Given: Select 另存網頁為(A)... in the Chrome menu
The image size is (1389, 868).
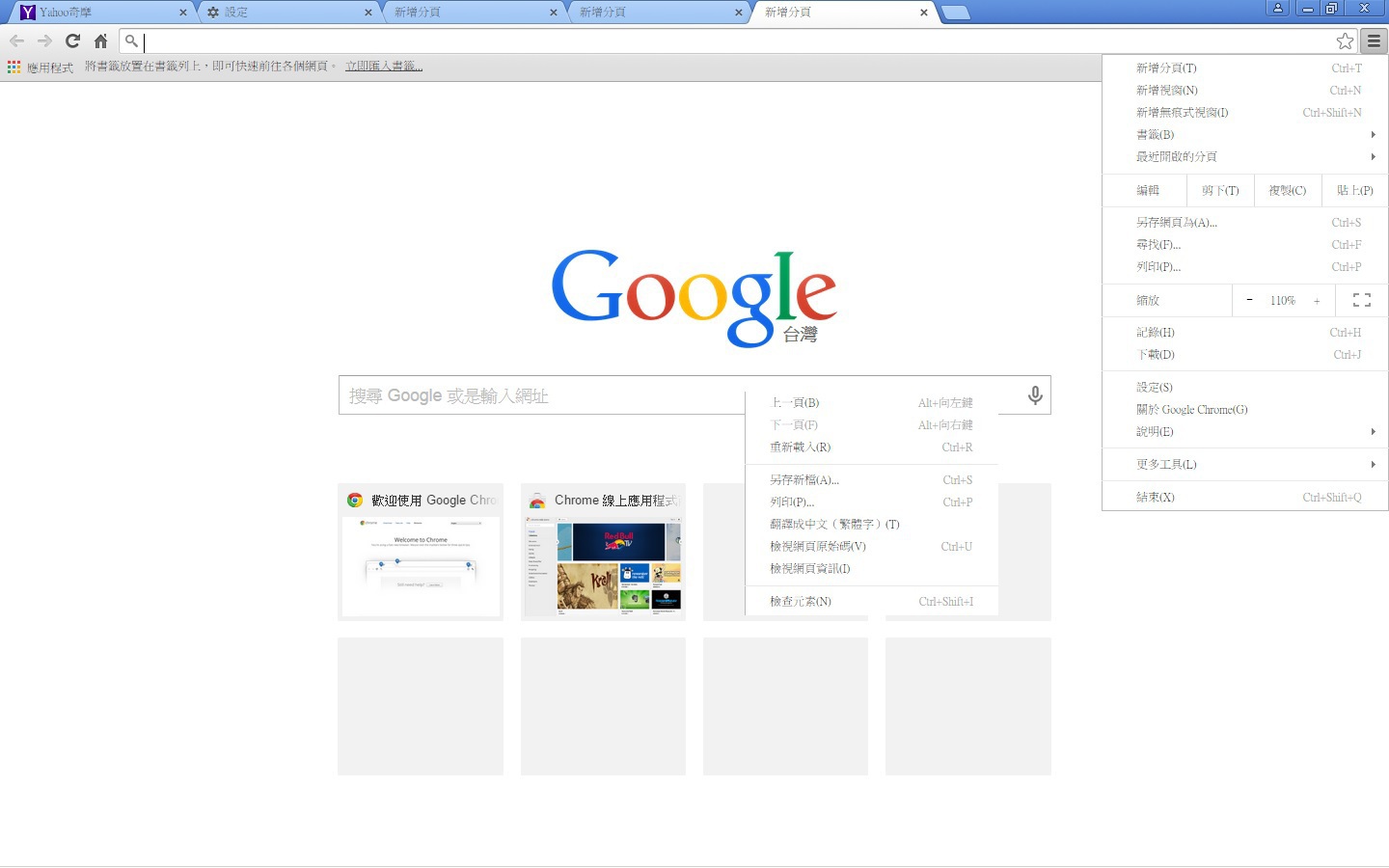Looking at the screenshot, I should [x=1245, y=222].
